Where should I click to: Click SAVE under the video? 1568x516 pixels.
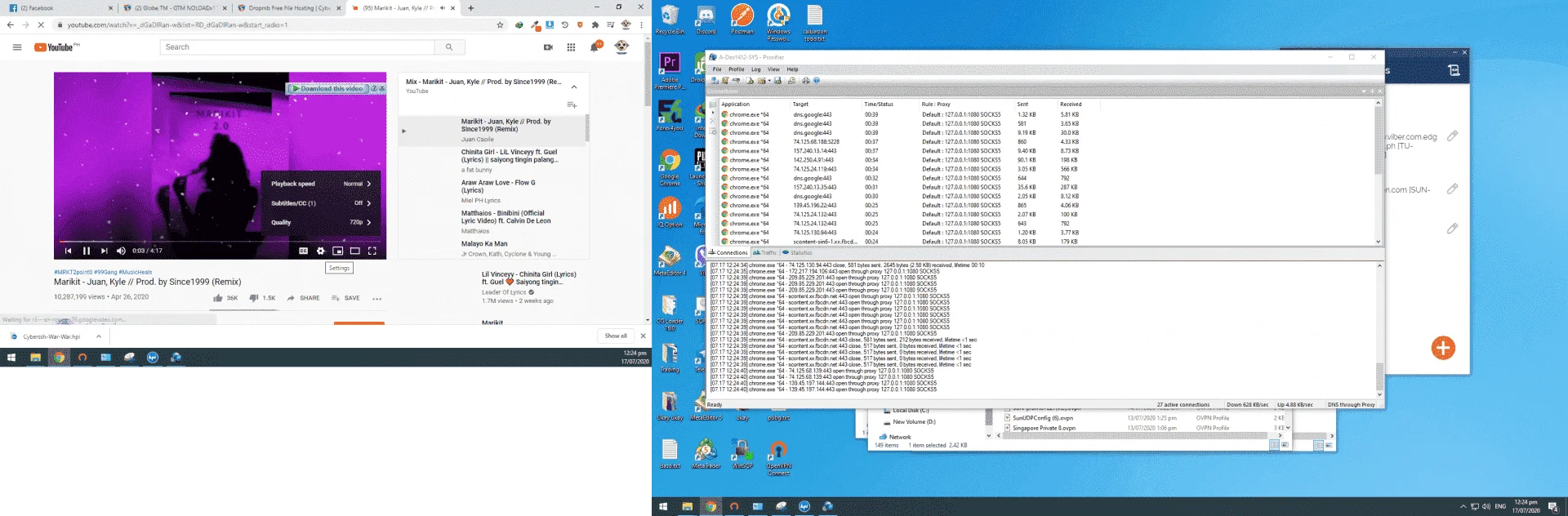point(345,298)
